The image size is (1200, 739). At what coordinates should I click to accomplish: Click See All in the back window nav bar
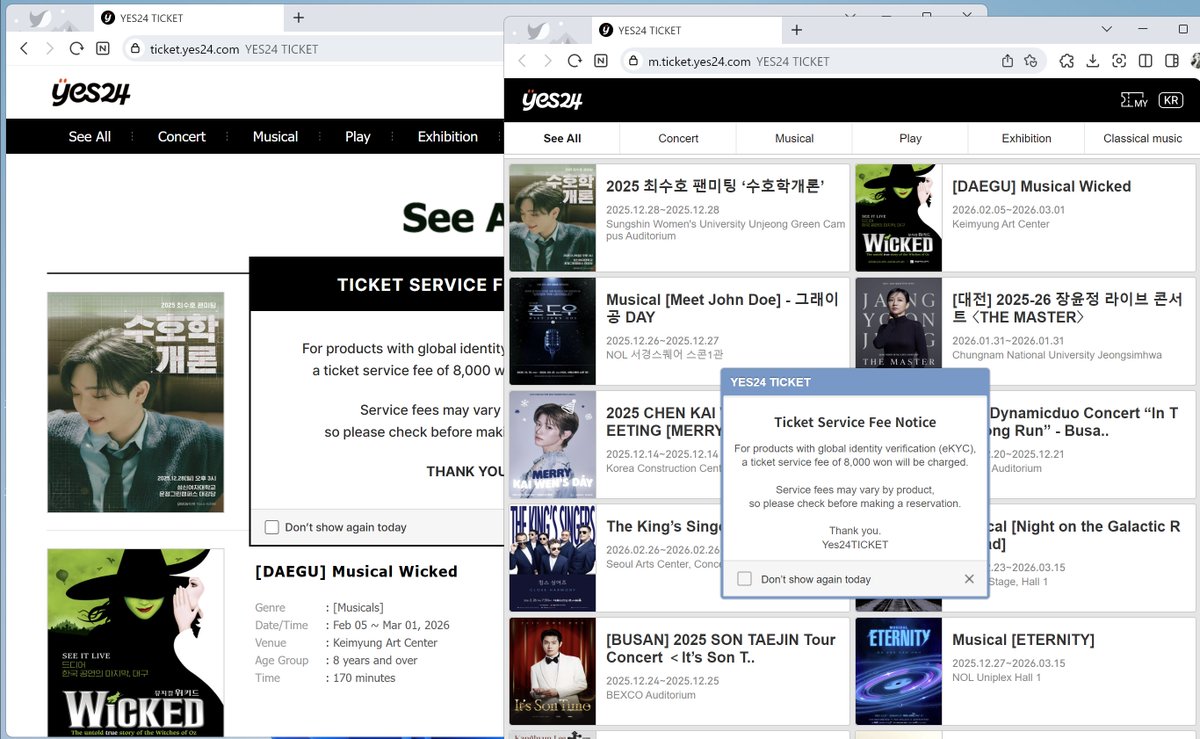(x=90, y=137)
